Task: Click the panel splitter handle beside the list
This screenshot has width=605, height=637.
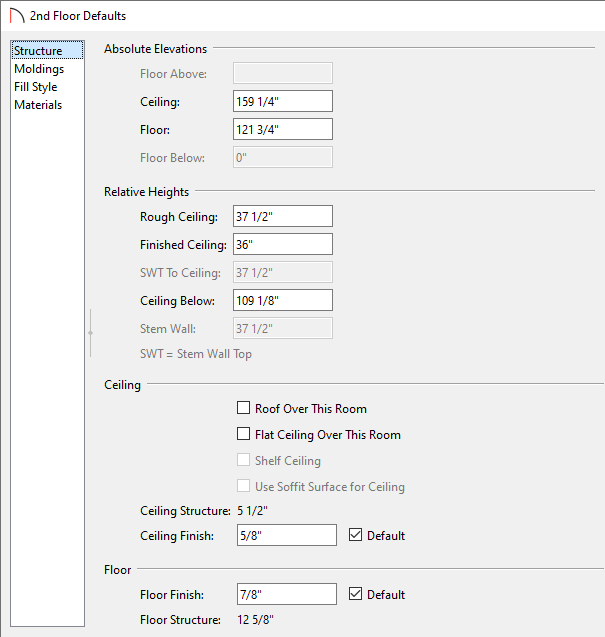Action: pyautogui.click(x=90, y=333)
